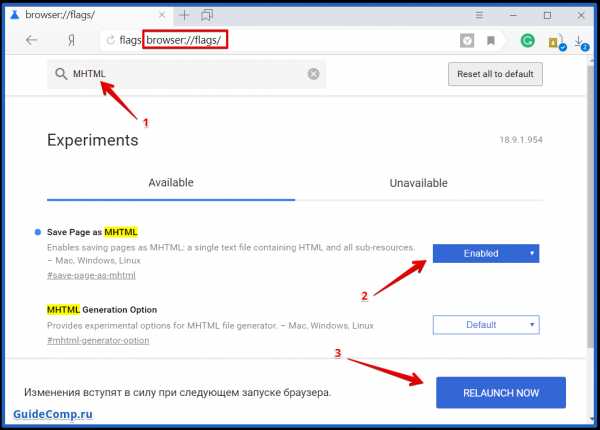The image size is (600, 430).
Task: Clear the MHTML search with X icon
Action: 313,74
